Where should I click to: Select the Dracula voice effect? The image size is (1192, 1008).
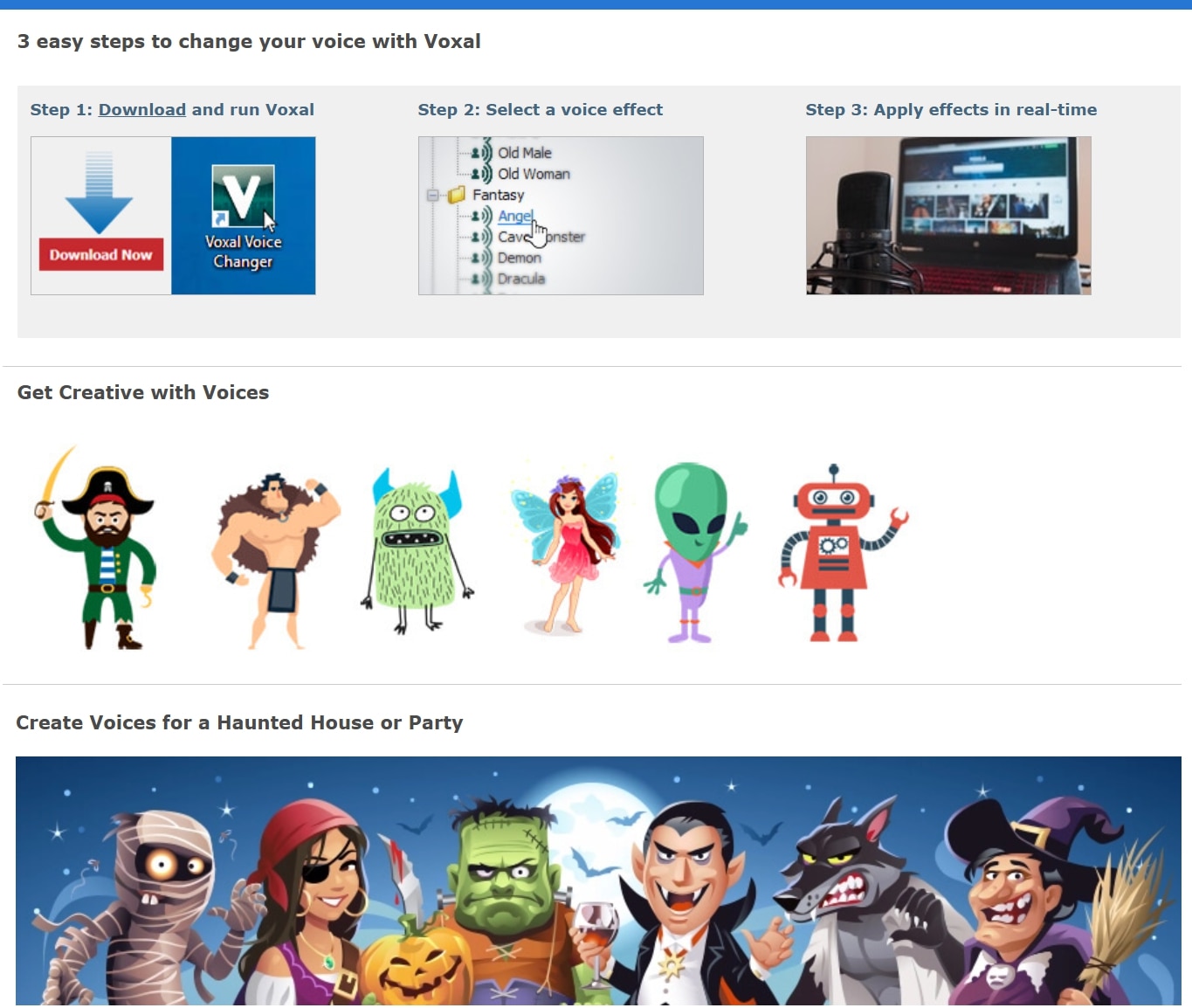(x=521, y=279)
